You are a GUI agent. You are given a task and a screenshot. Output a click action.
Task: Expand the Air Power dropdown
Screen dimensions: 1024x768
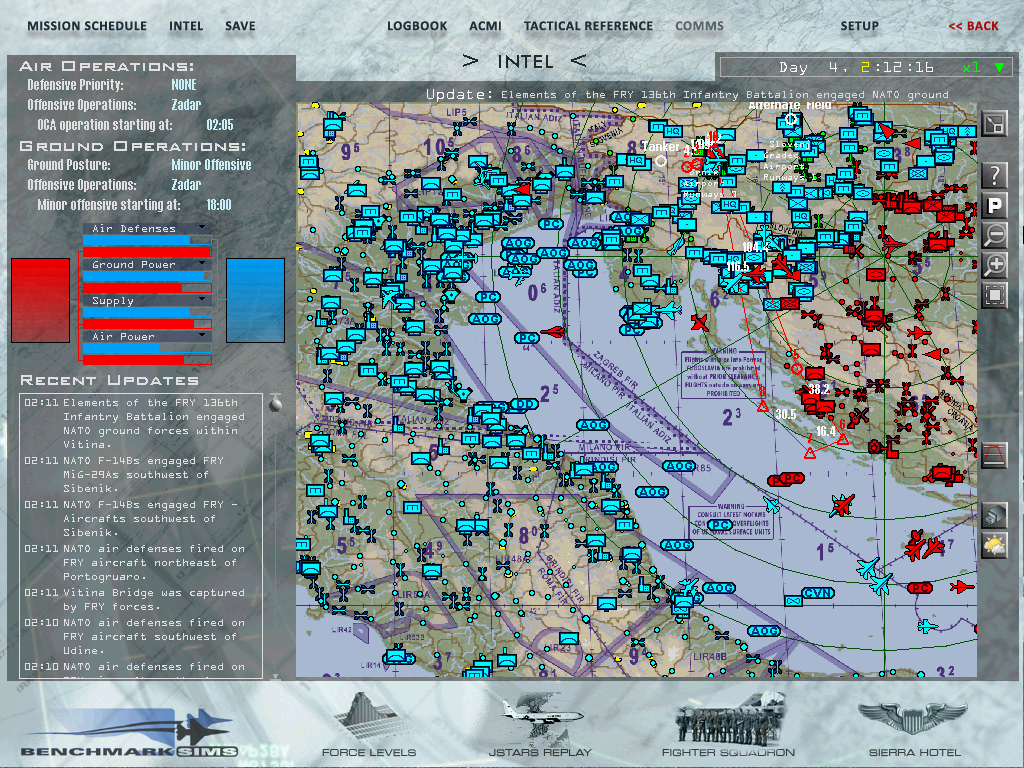click(x=202, y=336)
